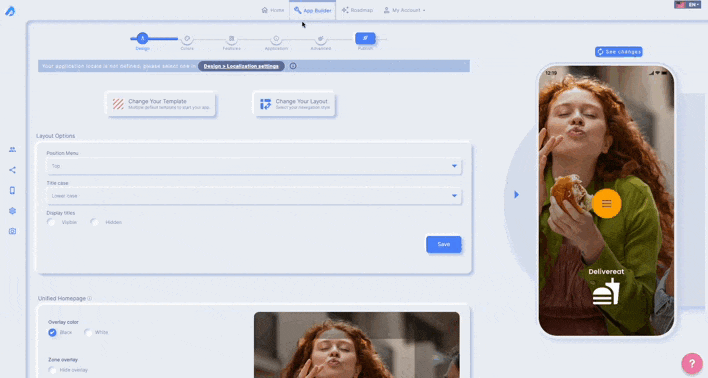Go to the Advanced step circle
The height and width of the screenshot is (378, 708).
pos(321,39)
